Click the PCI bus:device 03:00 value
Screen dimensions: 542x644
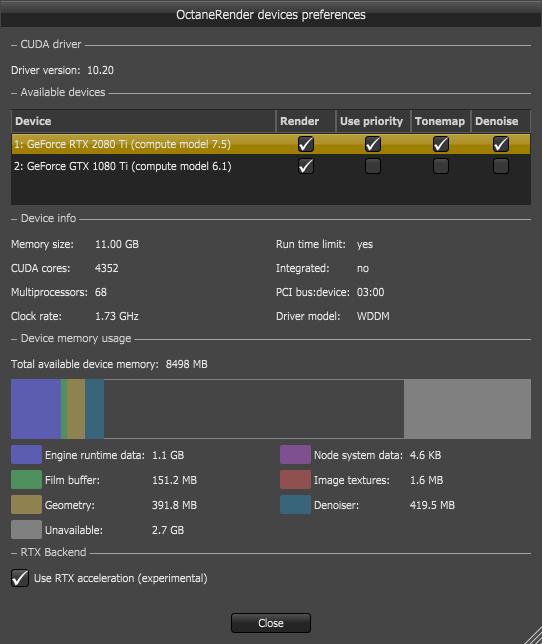[x=370, y=292]
